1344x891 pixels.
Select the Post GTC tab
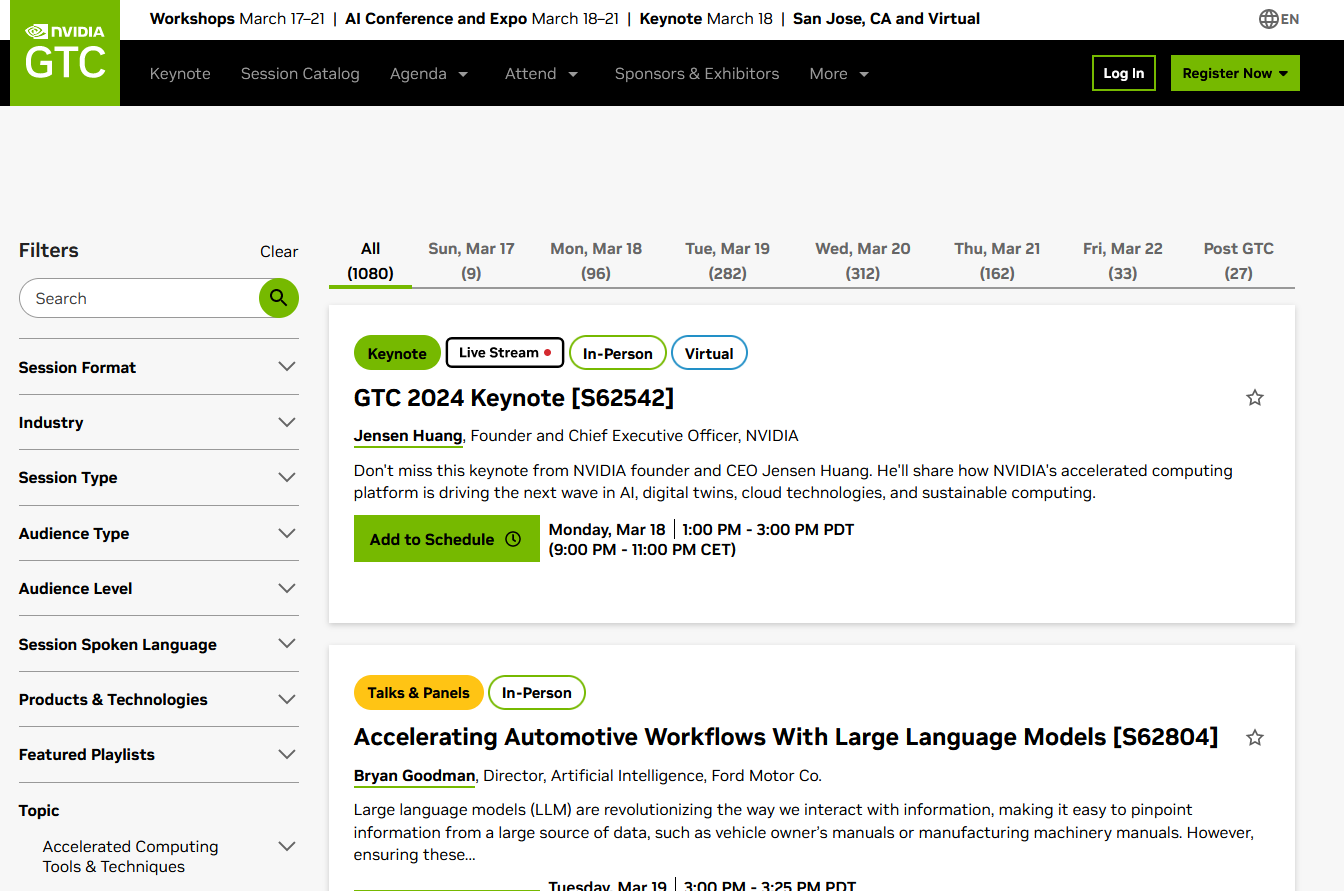coord(1239,261)
